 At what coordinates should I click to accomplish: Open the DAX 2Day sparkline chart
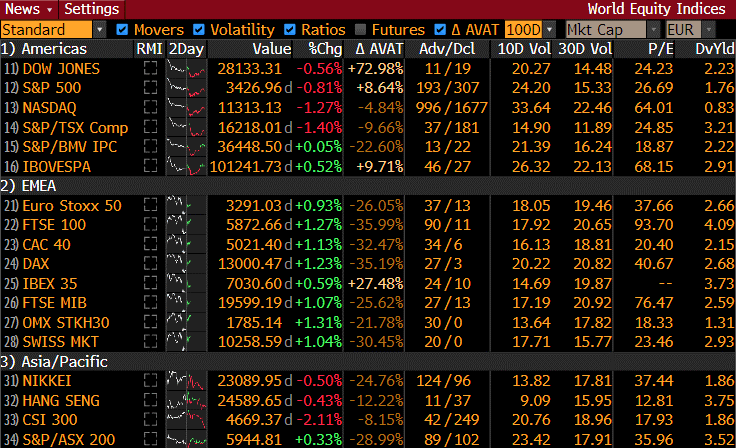point(186,263)
